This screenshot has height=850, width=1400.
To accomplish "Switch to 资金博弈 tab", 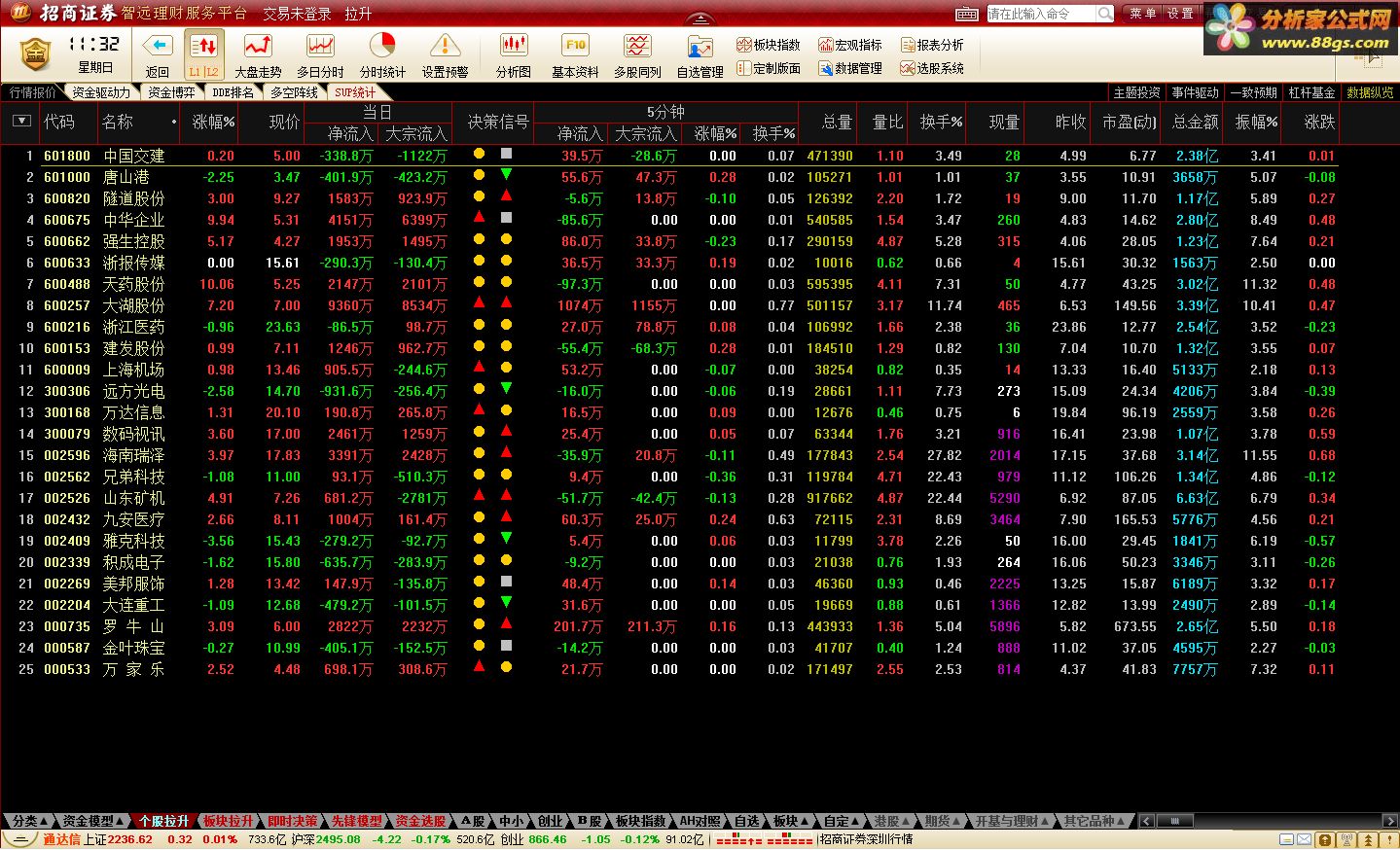I will tap(171, 92).
